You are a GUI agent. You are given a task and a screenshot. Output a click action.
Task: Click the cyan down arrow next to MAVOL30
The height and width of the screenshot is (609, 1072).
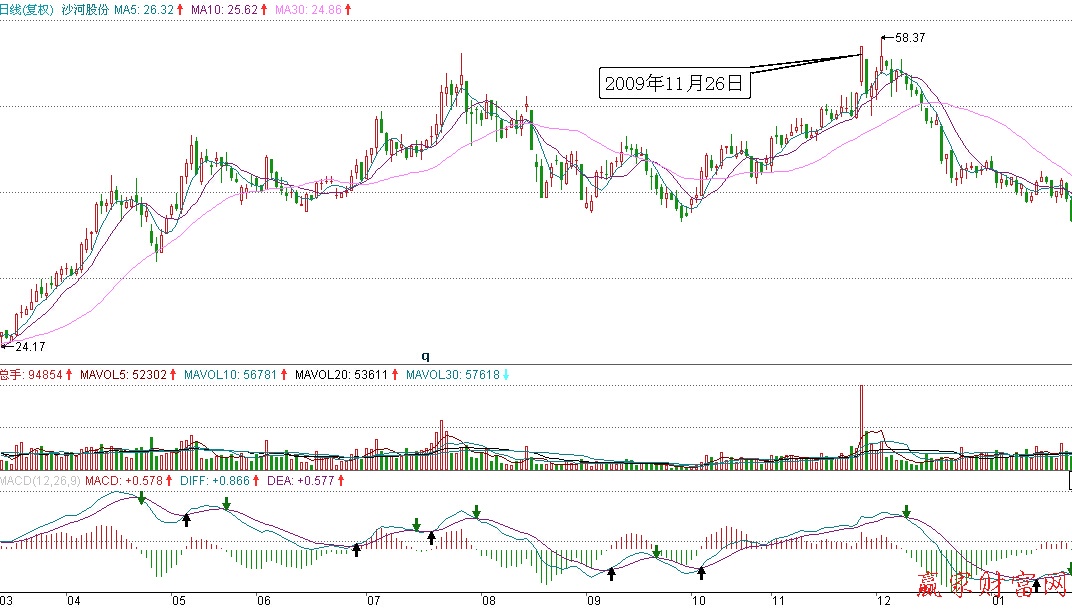point(505,375)
